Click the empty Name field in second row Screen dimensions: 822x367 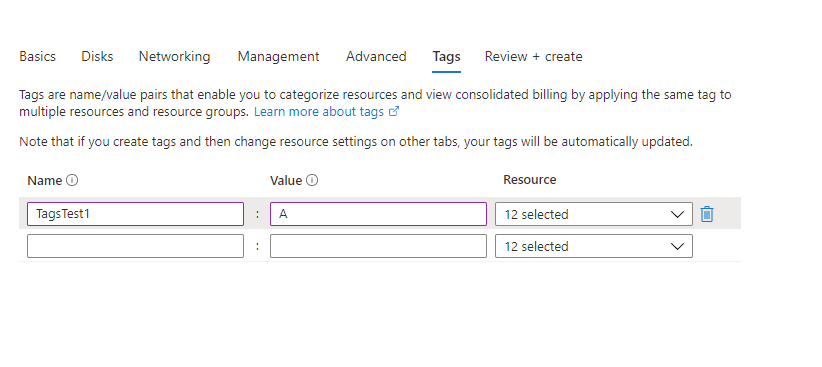[x=135, y=246]
